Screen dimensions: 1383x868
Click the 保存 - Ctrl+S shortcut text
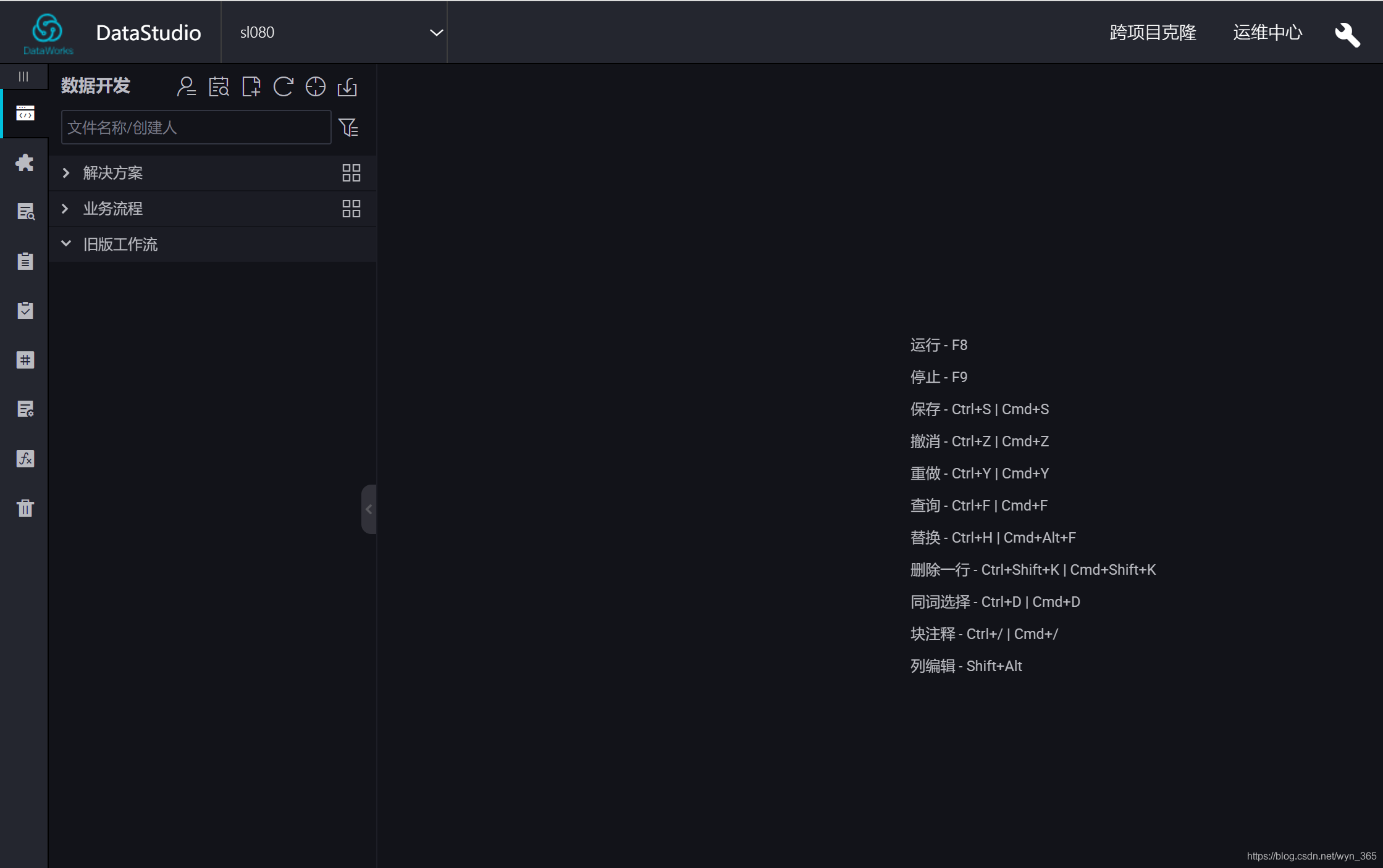tap(980, 409)
